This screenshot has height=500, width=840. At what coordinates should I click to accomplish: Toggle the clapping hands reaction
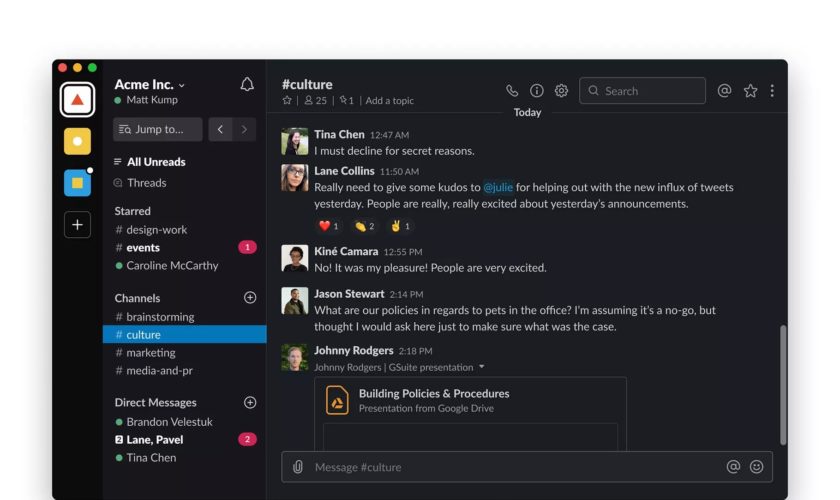[x=364, y=226]
